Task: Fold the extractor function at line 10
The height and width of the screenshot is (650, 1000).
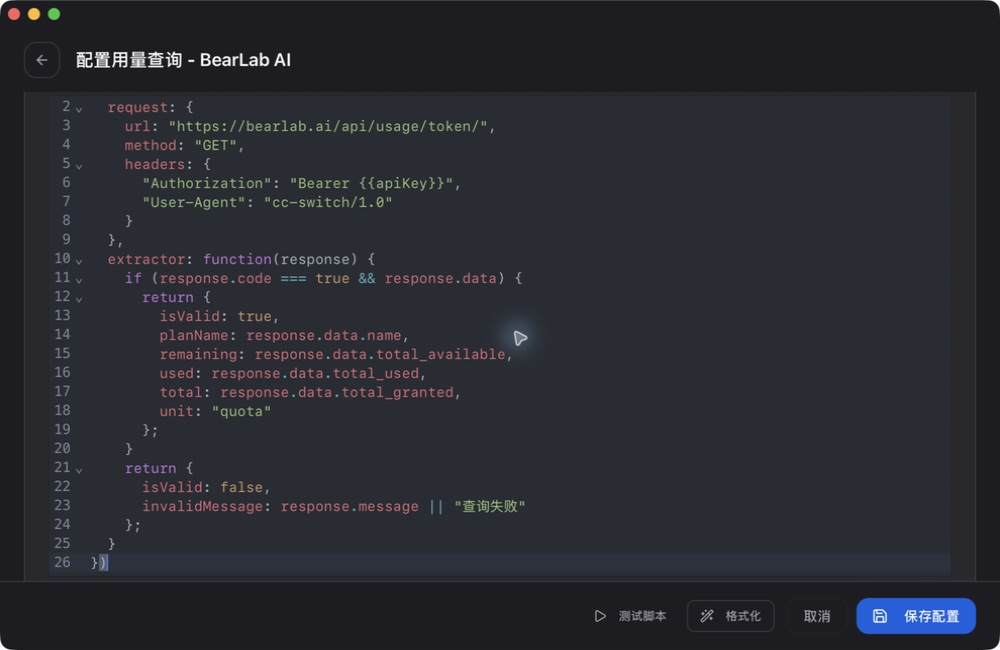Action: (79, 261)
